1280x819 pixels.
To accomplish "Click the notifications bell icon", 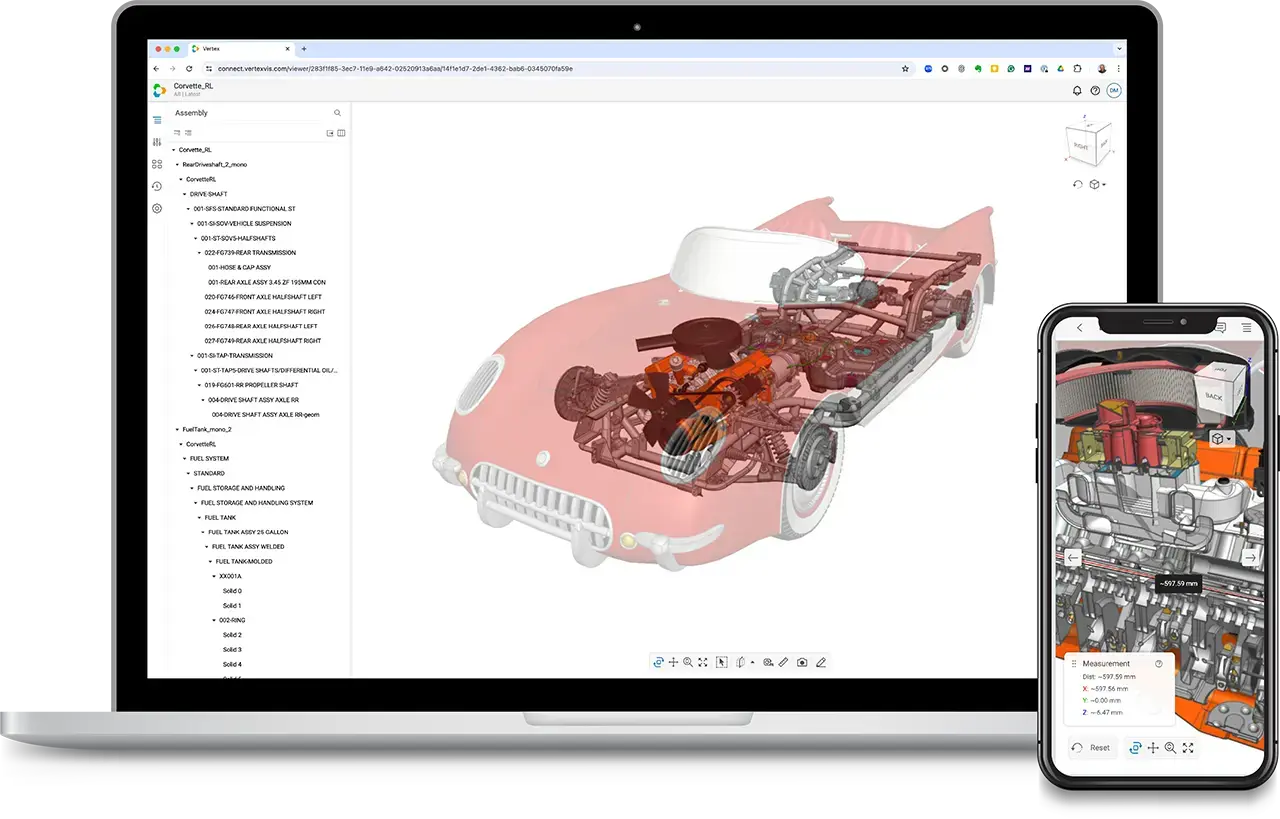I will (x=1077, y=90).
